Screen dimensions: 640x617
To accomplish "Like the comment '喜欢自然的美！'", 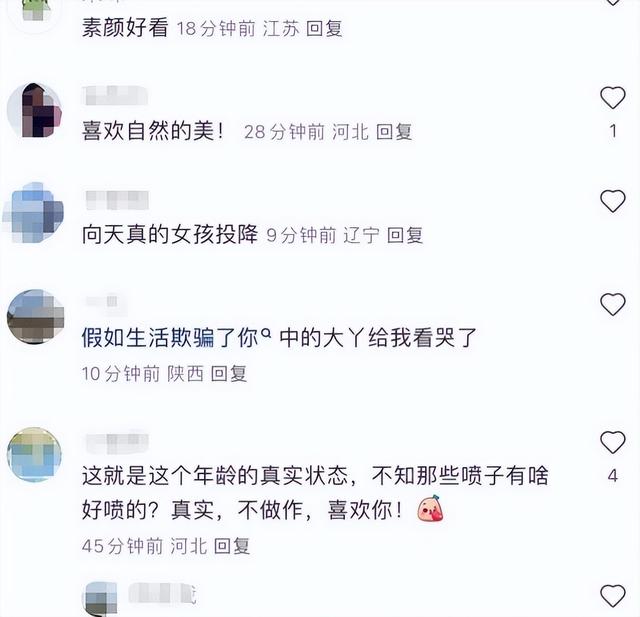I will [612, 98].
